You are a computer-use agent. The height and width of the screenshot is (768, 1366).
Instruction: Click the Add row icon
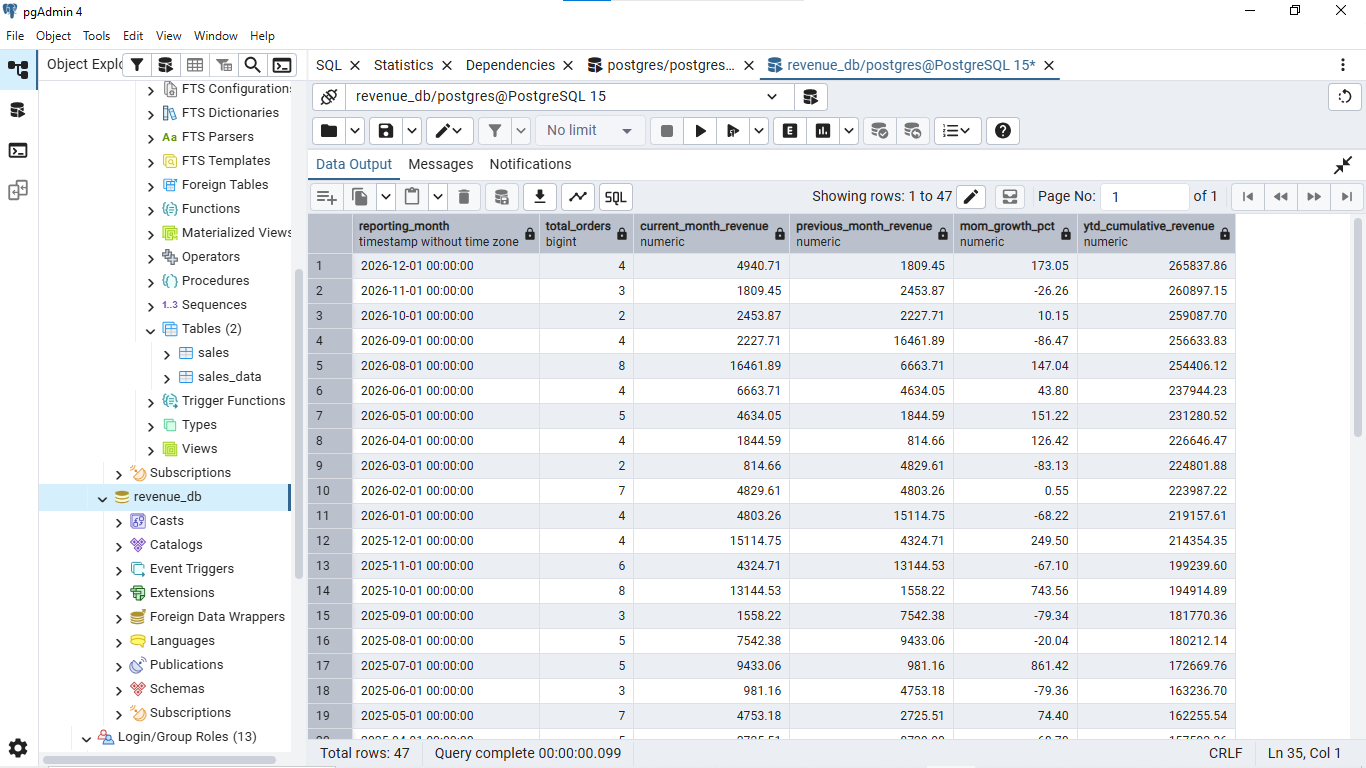click(327, 197)
